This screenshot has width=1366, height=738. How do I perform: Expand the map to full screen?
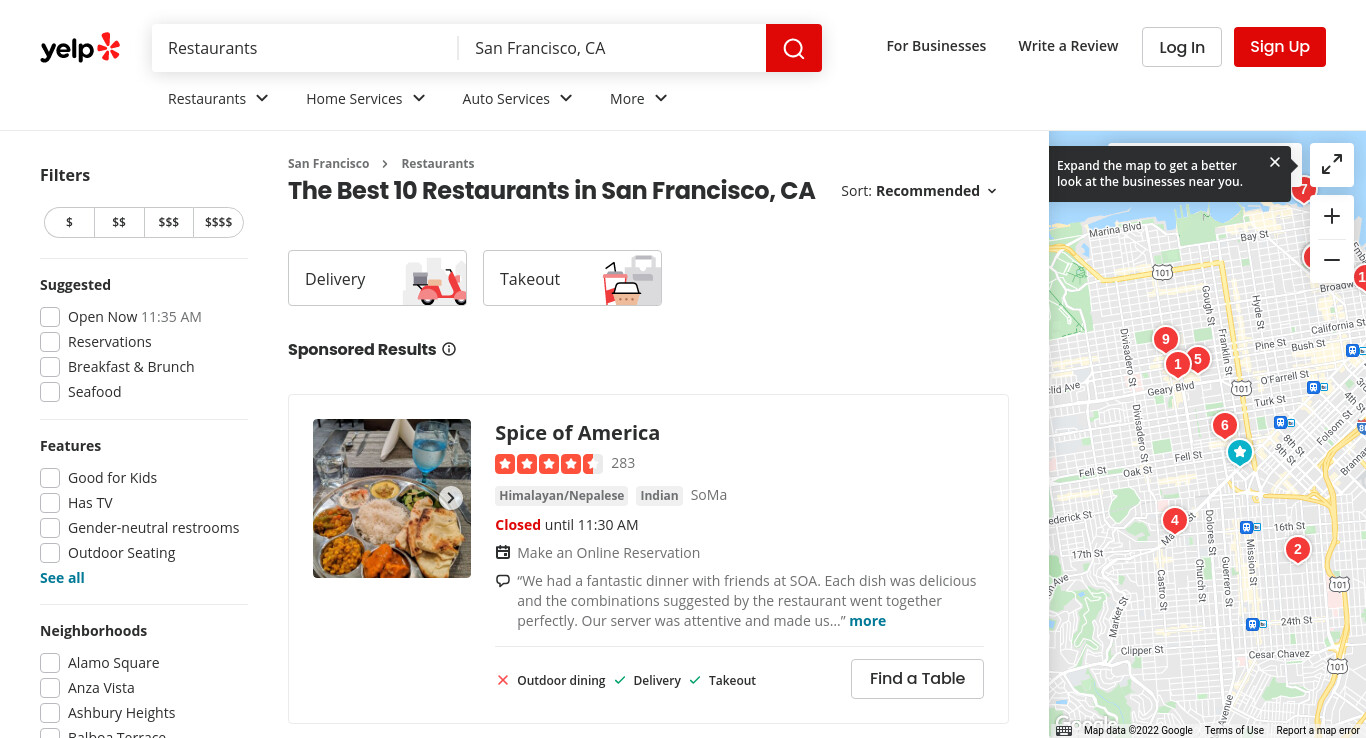(1332, 165)
